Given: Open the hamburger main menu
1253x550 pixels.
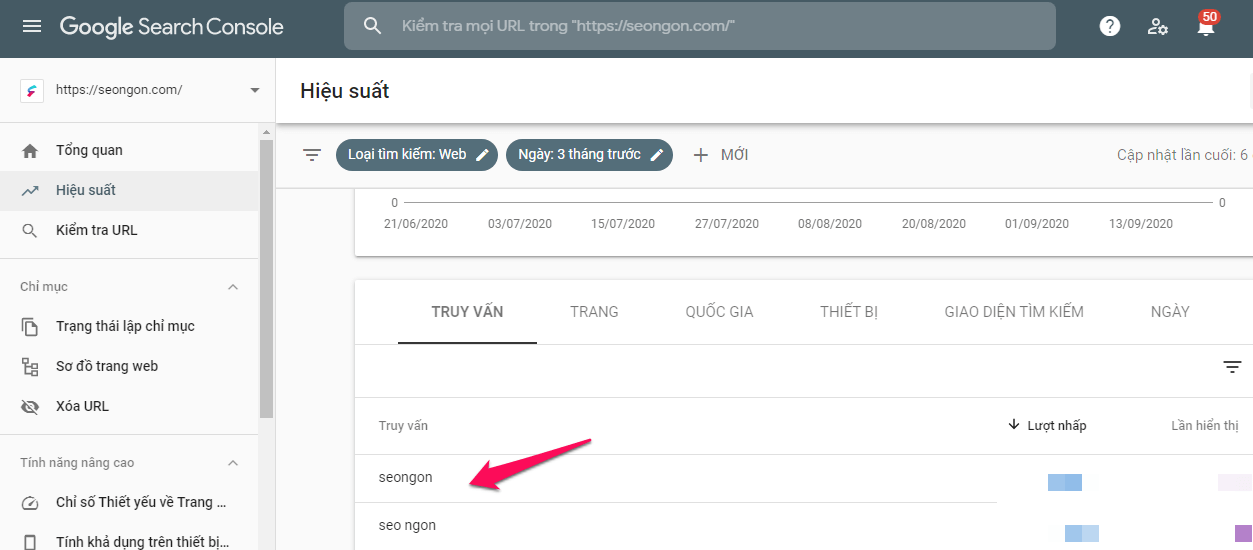Looking at the screenshot, I should click(x=32, y=27).
